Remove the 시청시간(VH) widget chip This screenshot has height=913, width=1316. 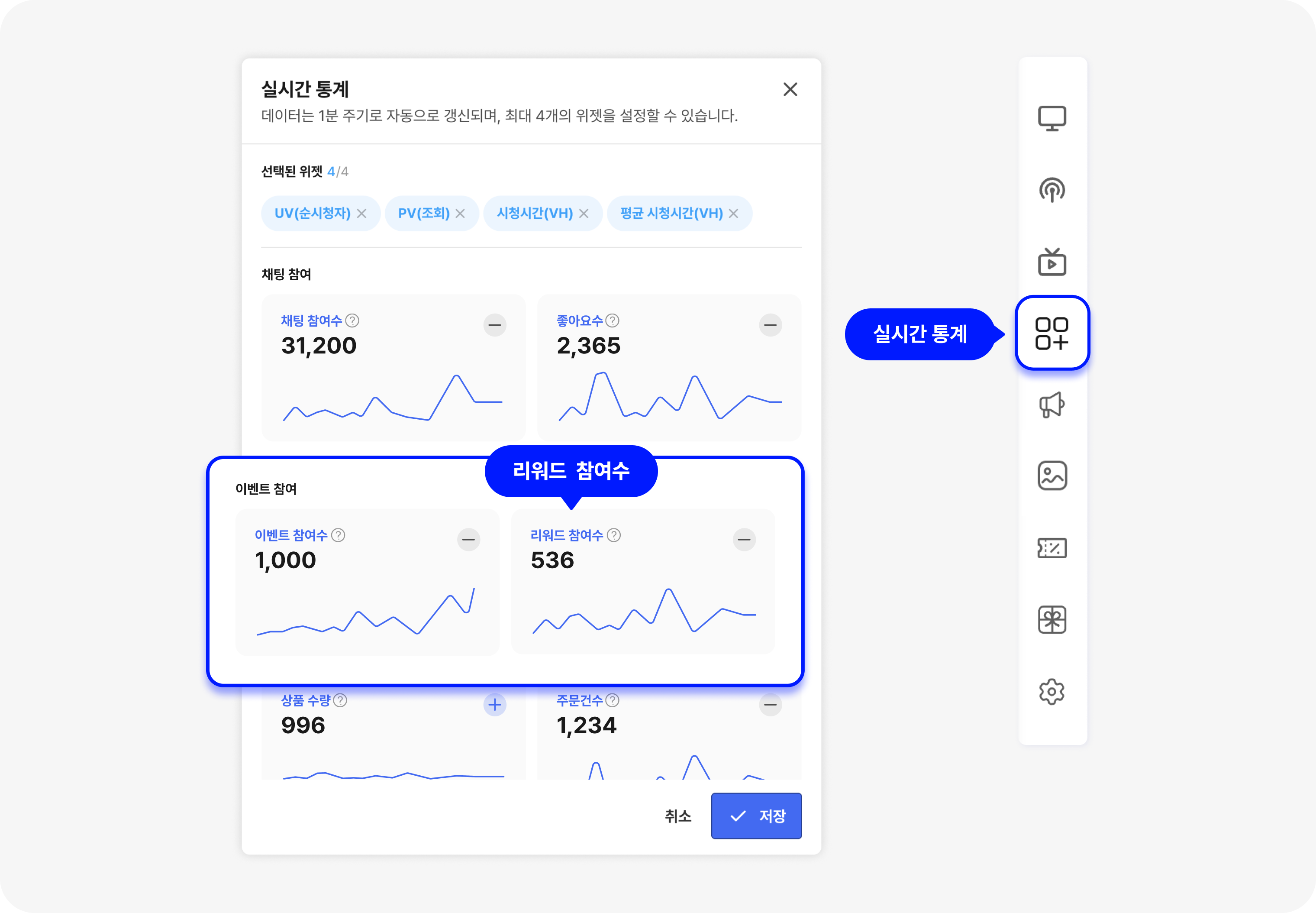coord(584,214)
